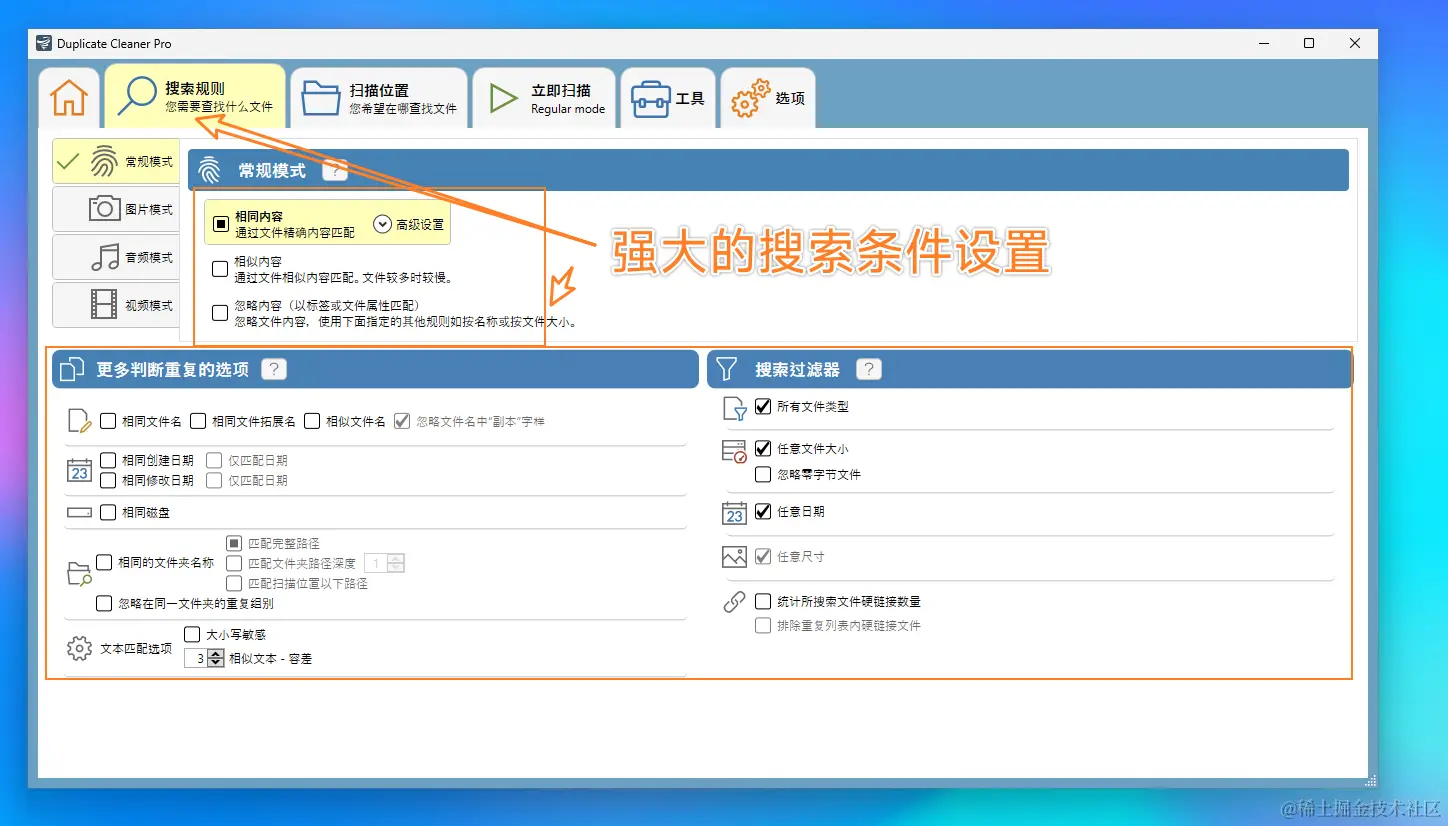The image size is (1448, 826).
Task: Open the 选项 gears tab
Action: 768,98
